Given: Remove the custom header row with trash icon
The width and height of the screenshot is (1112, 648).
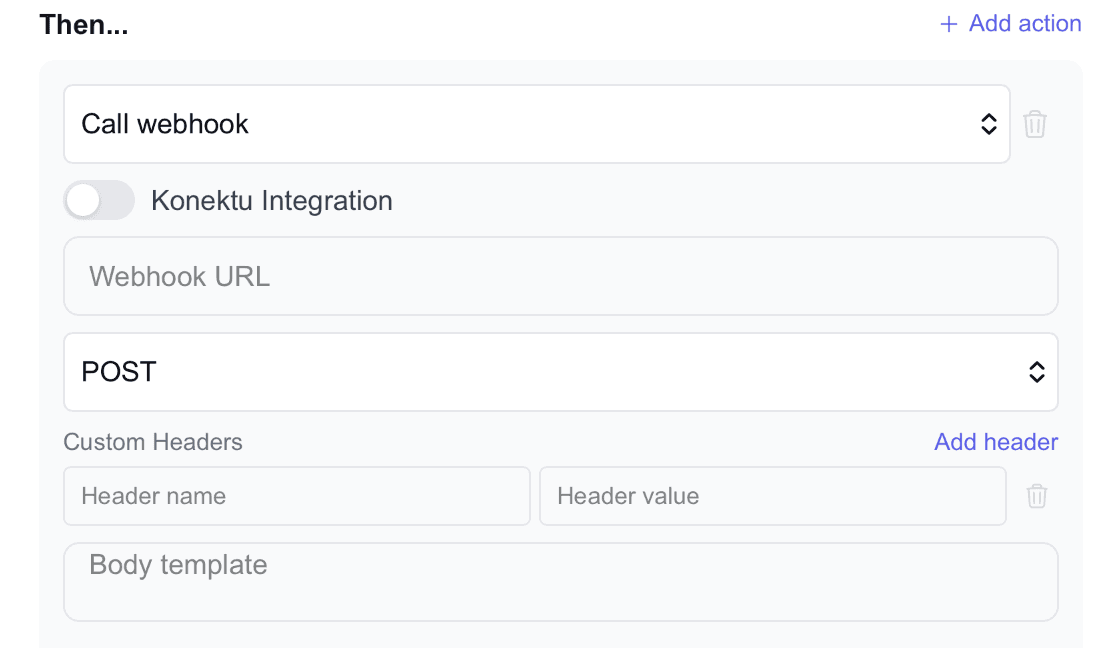Looking at the screenshot, I should pos(1037,496).
